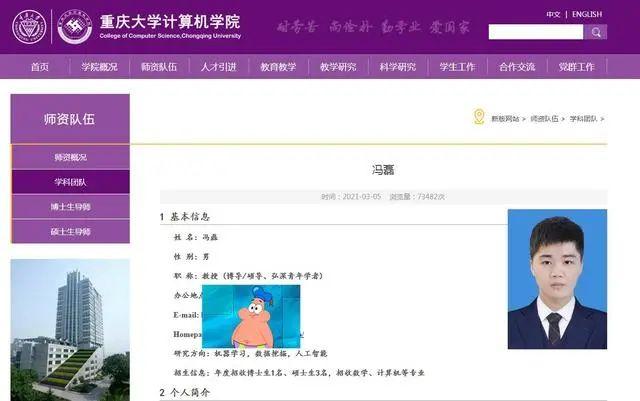The image size is (640, 401).
Task: Select 学科团队 in the sidebar
Action: click(x=71, y=182)
